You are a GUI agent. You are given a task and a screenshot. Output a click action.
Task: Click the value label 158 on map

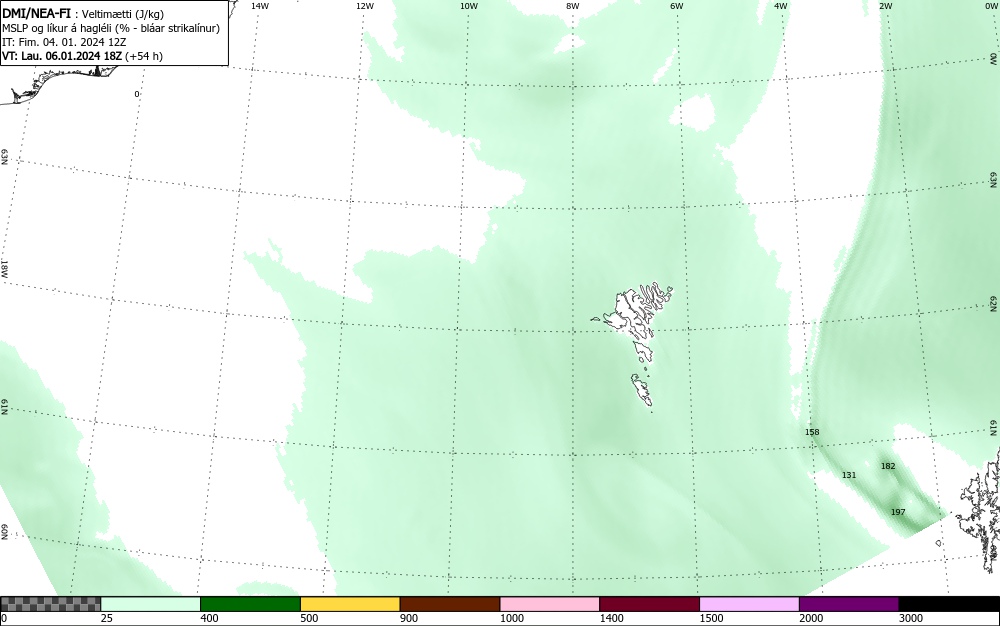tap(812, 432)
